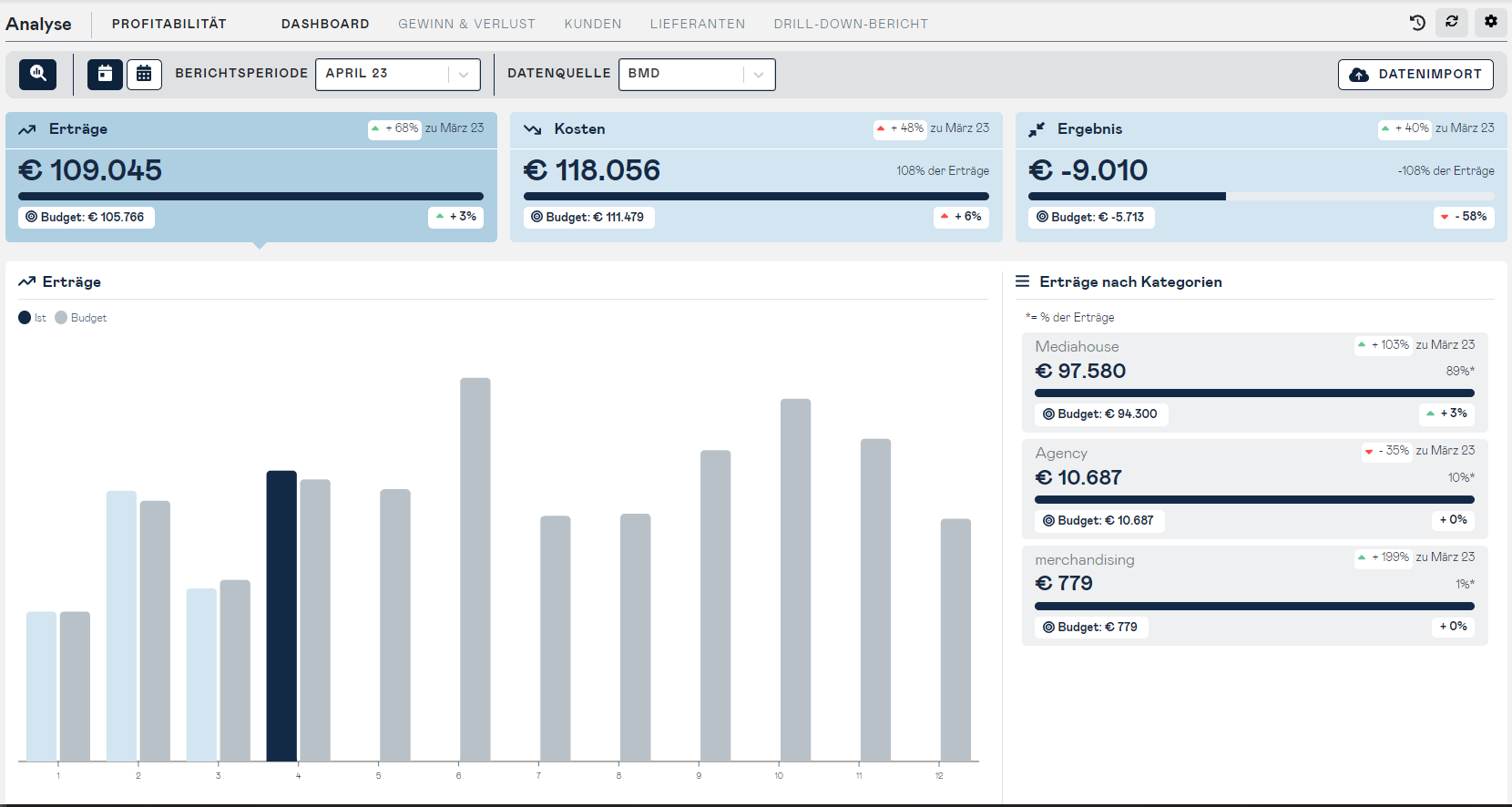
Task: Click the € 97.580 Mediahouse value
Action: [x=1080, y=372]
